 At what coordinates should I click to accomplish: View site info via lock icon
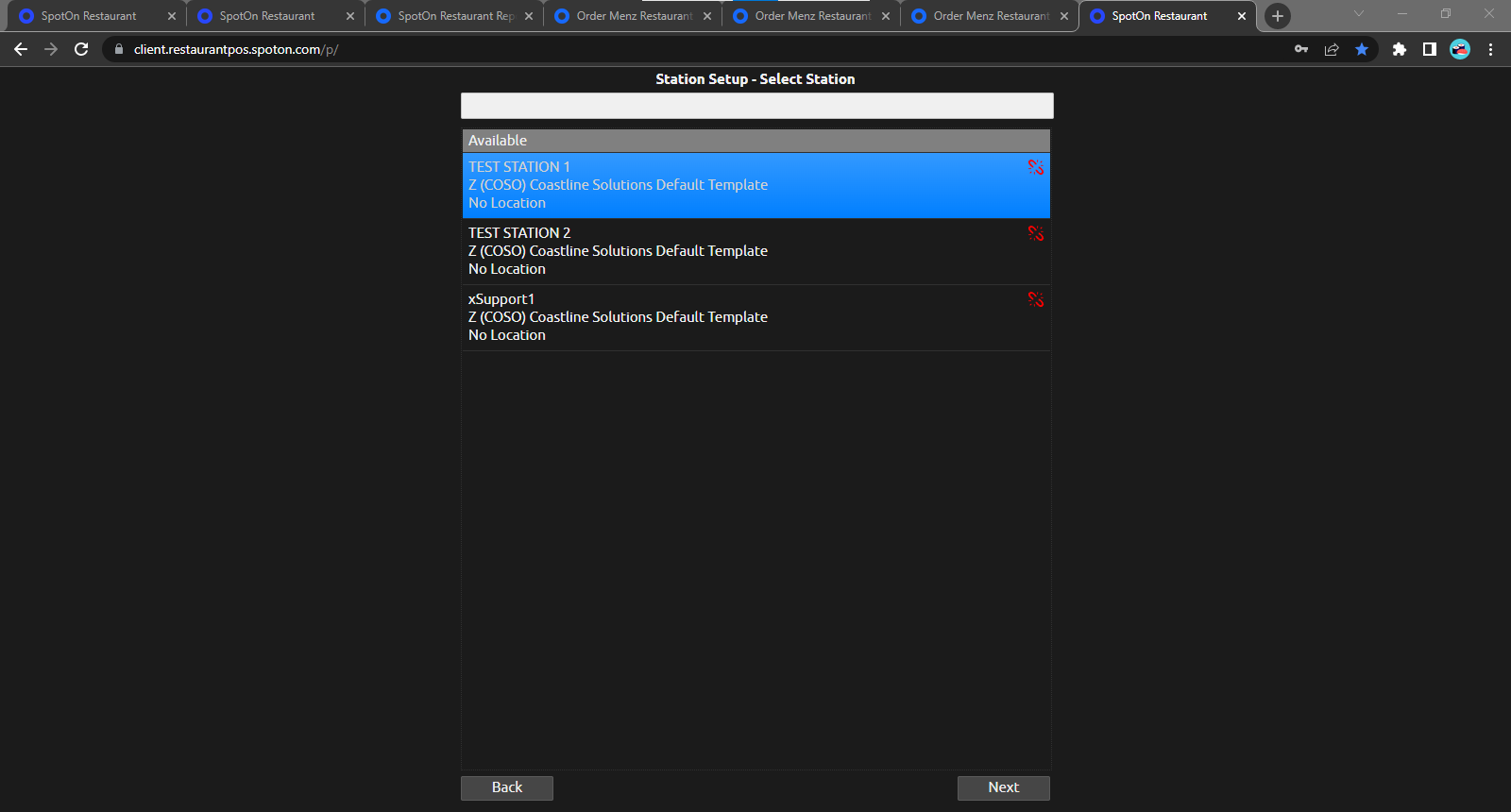point(119,49)
